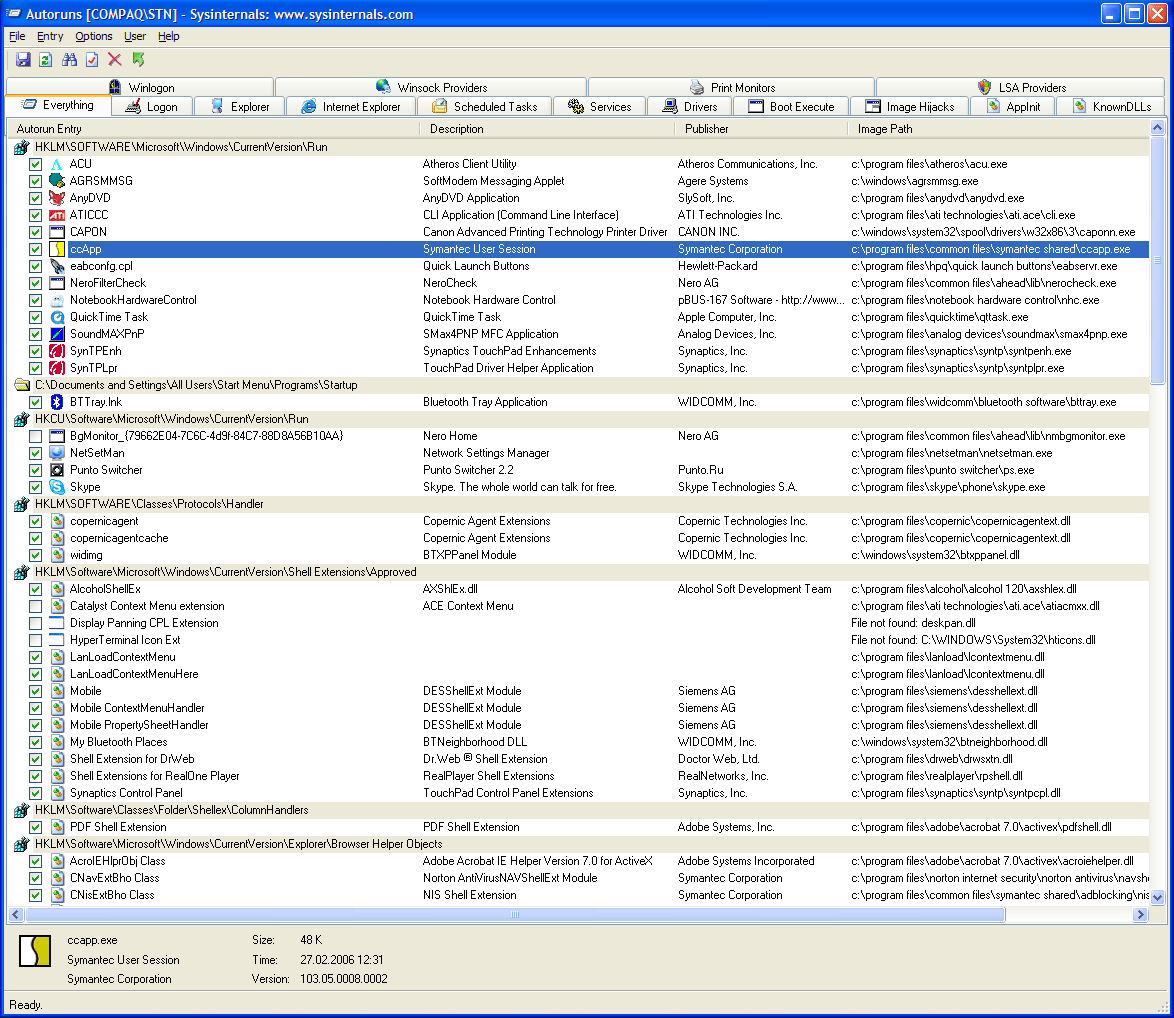Select the Shell Extension for DrWeb row text
The height and width of the screenshot is (1018, 1174).
[132, 759]
